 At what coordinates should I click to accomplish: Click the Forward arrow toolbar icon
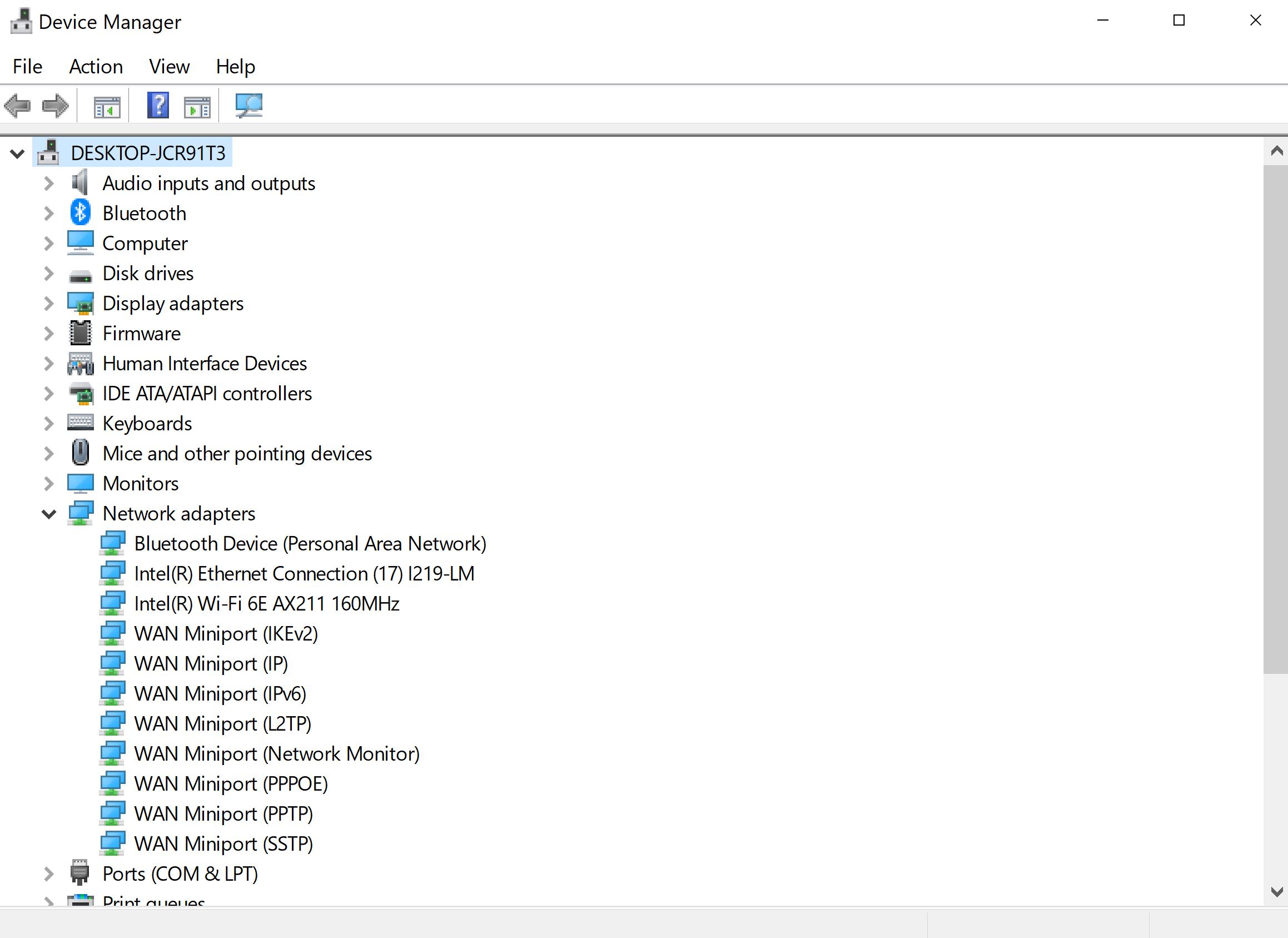55,106
